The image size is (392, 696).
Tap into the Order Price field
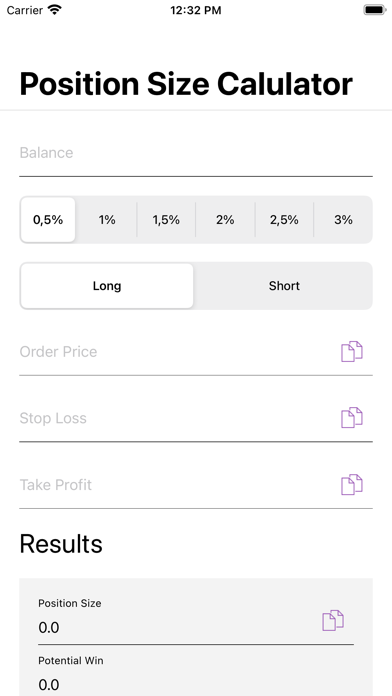pos(178,352)
